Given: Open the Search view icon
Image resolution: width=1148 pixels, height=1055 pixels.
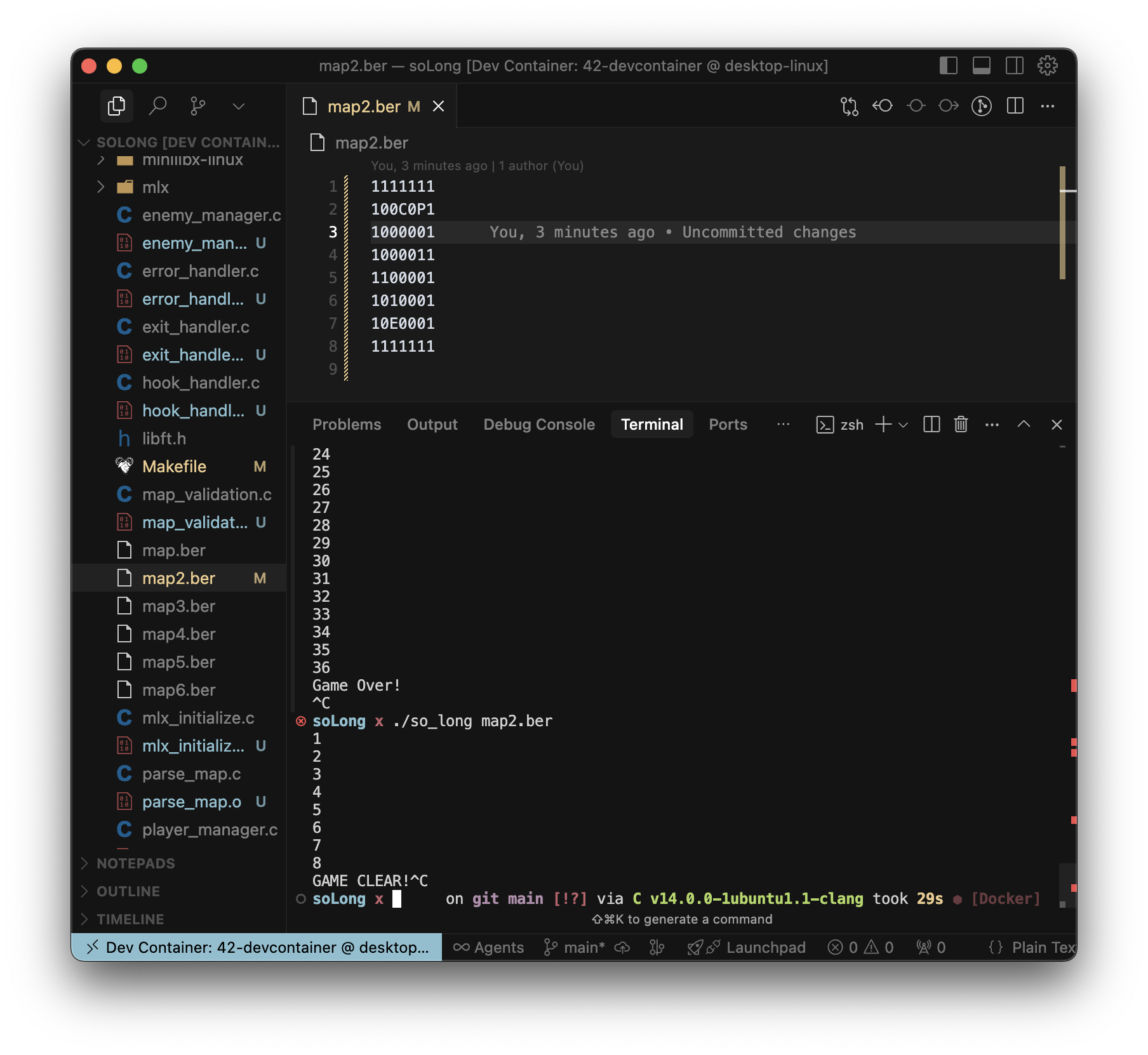Looking at the screenshot, I should [x=157, y=106].
